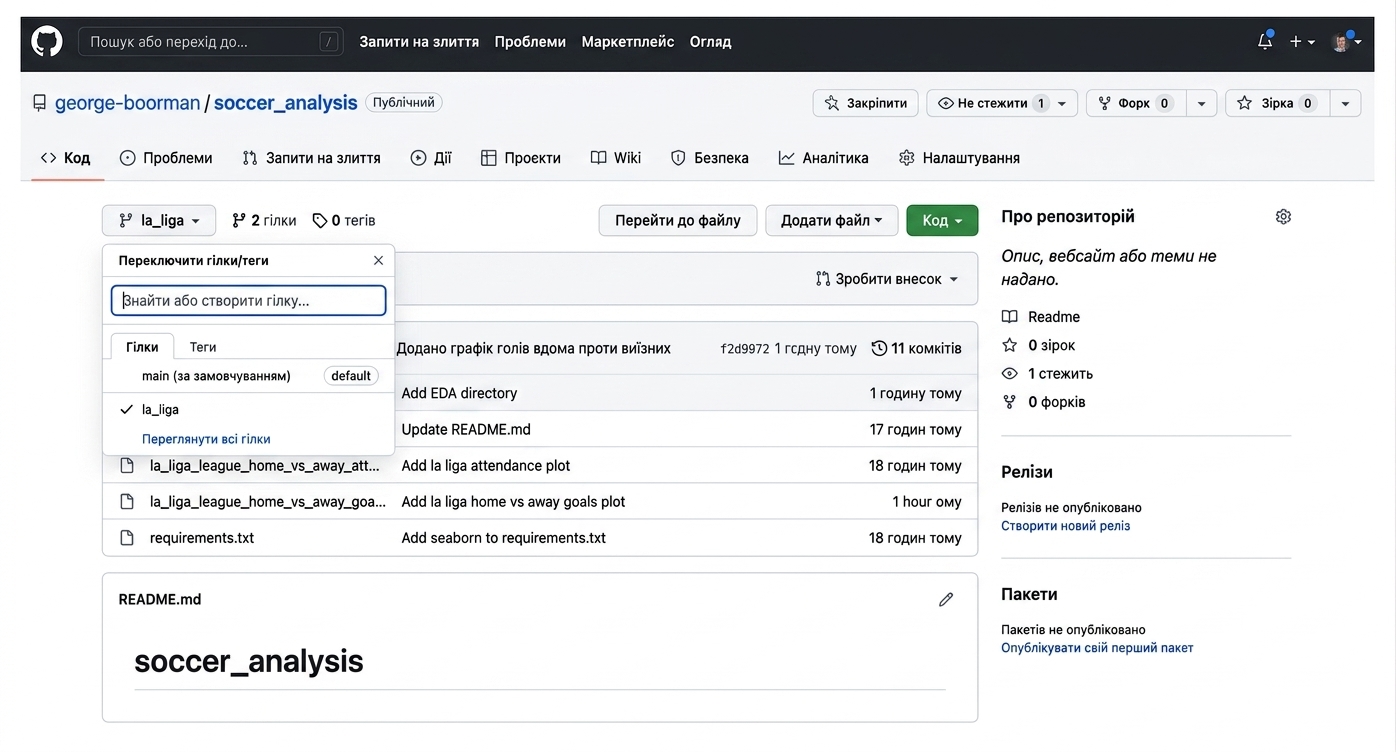The width and height of the screenshot is (1396, 752).
Task: Open the Add la liga home vs away goals plot commit
Action: (513, 501)
